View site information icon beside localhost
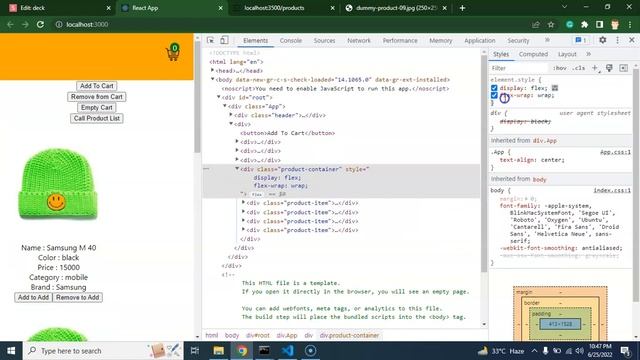Viewport: 640px width, 360px height. coord(59,24)
